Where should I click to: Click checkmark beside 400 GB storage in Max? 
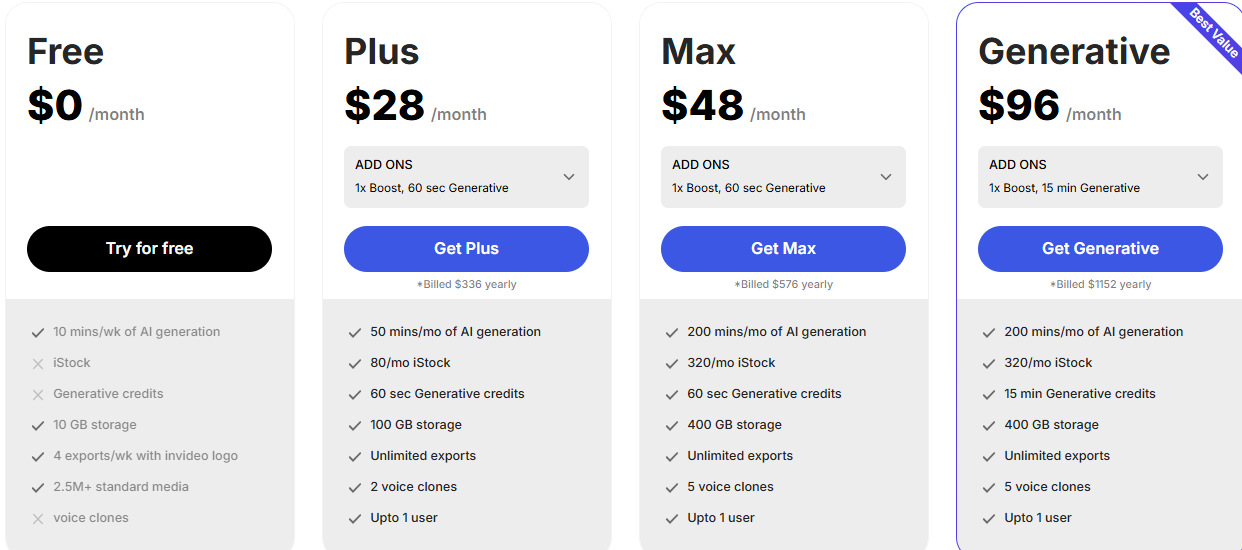click(672, 425)
